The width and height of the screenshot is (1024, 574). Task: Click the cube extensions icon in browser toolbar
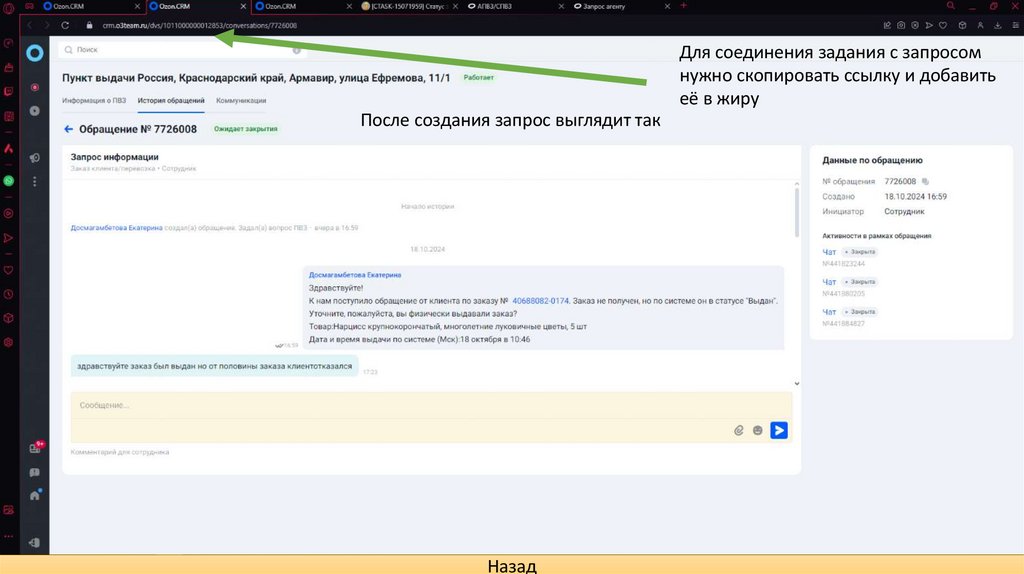point(962,25)
